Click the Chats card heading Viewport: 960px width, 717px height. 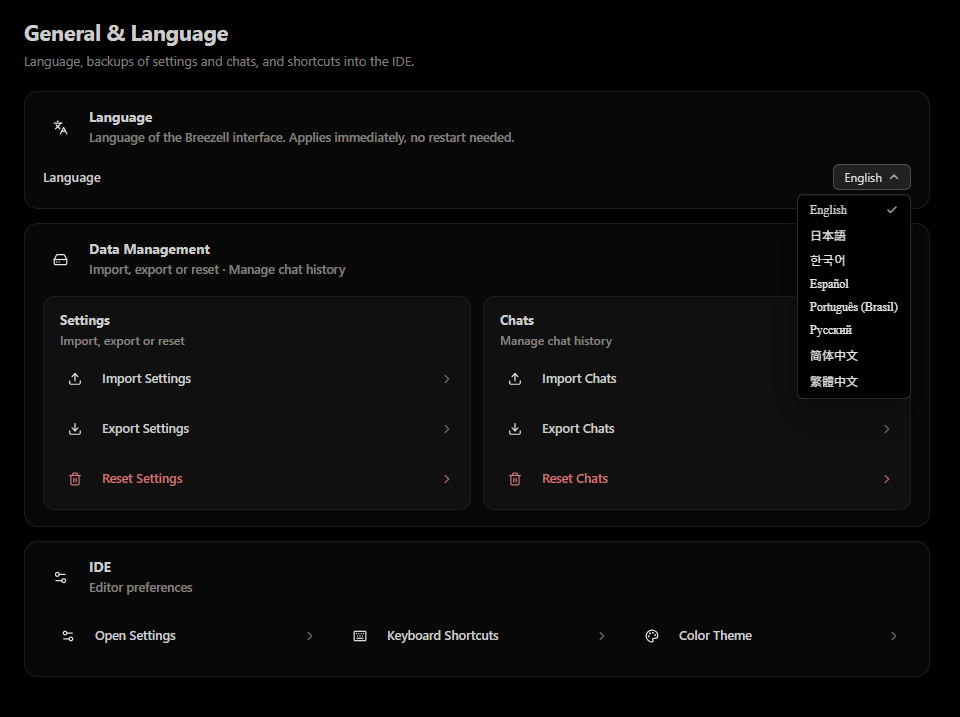tap(517, 320)
